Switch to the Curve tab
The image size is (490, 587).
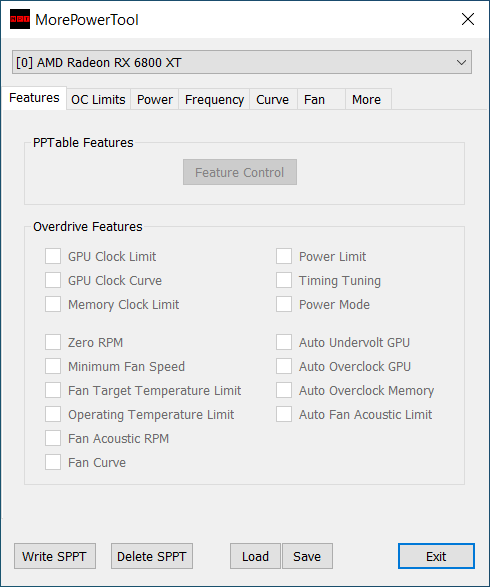pyautogui.click(x=273, y=100)
